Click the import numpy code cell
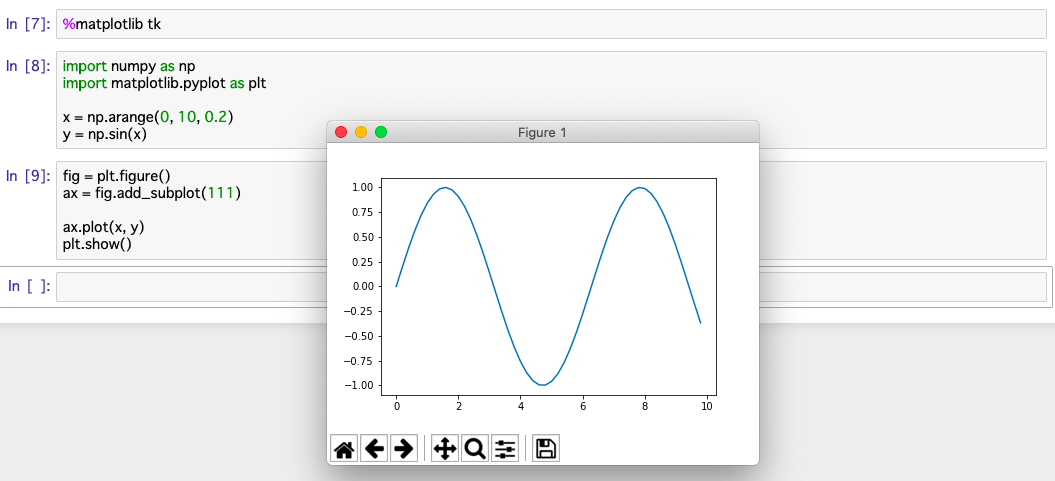This screenshot has height=481, width=1055. 551,100
